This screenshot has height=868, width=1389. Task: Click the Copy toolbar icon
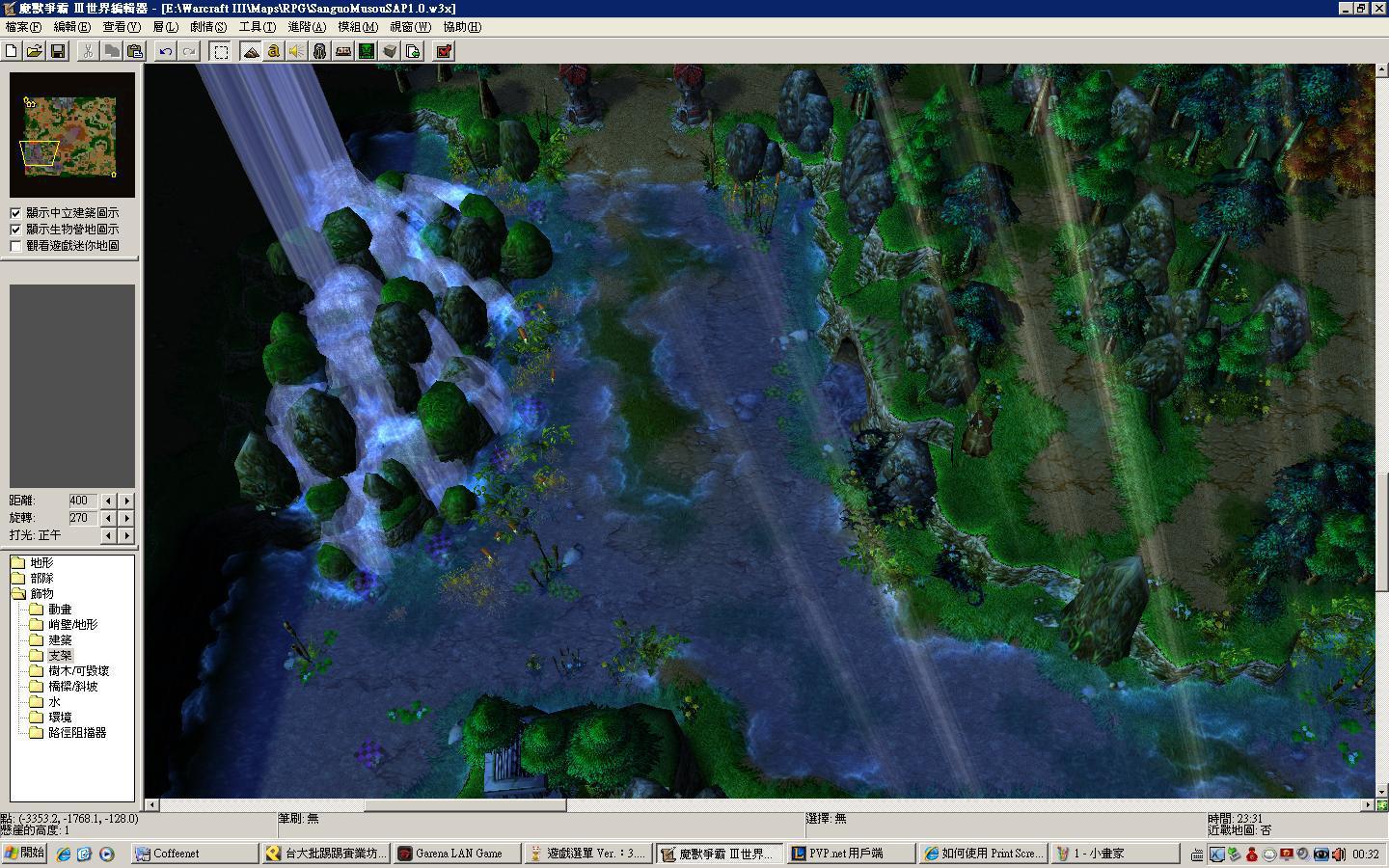[112, 51]
